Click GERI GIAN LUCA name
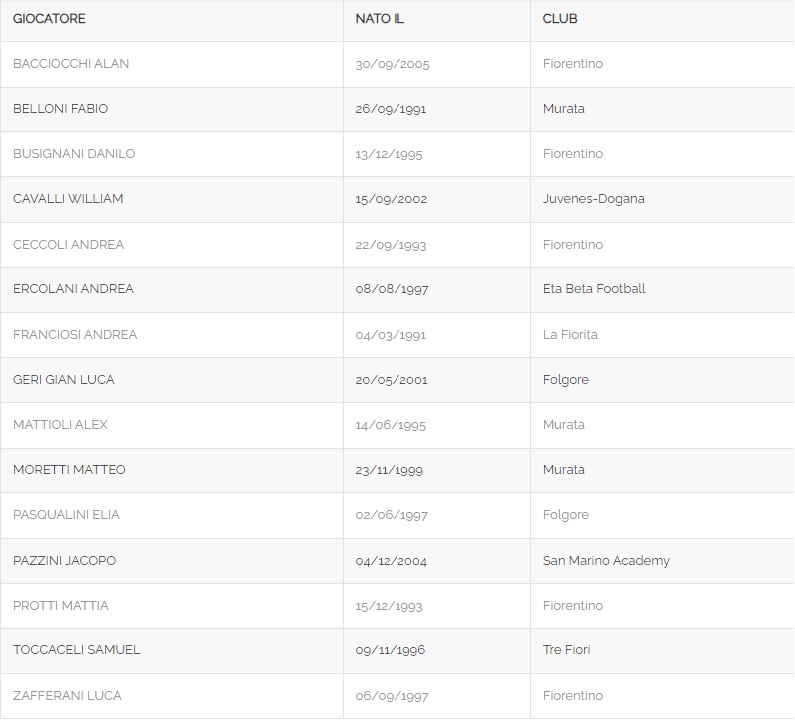This screenshot has width=795, height=726. pyautogui.click(x=64, y=380)
